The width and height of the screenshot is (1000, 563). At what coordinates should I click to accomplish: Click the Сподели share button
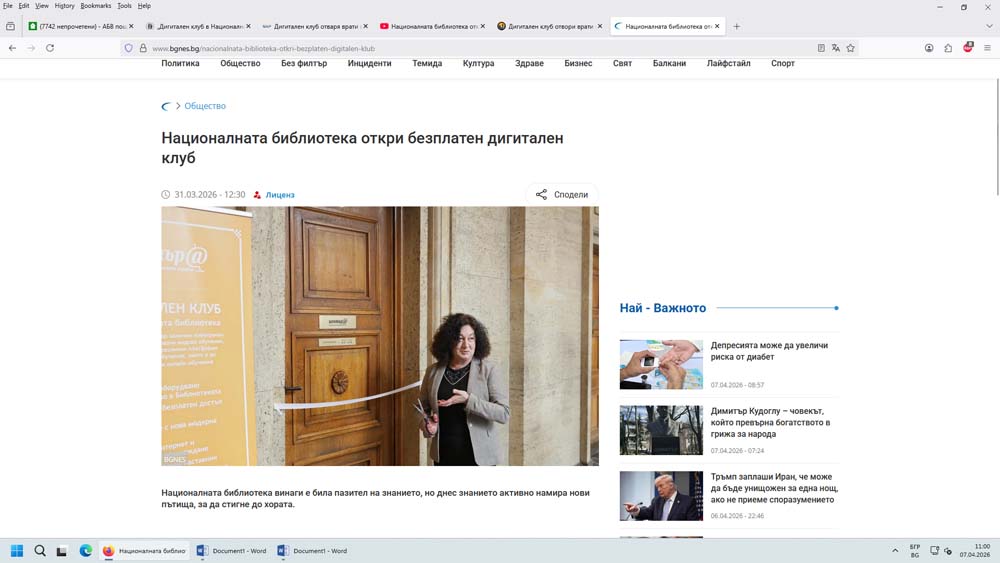[x=562, y=194]
